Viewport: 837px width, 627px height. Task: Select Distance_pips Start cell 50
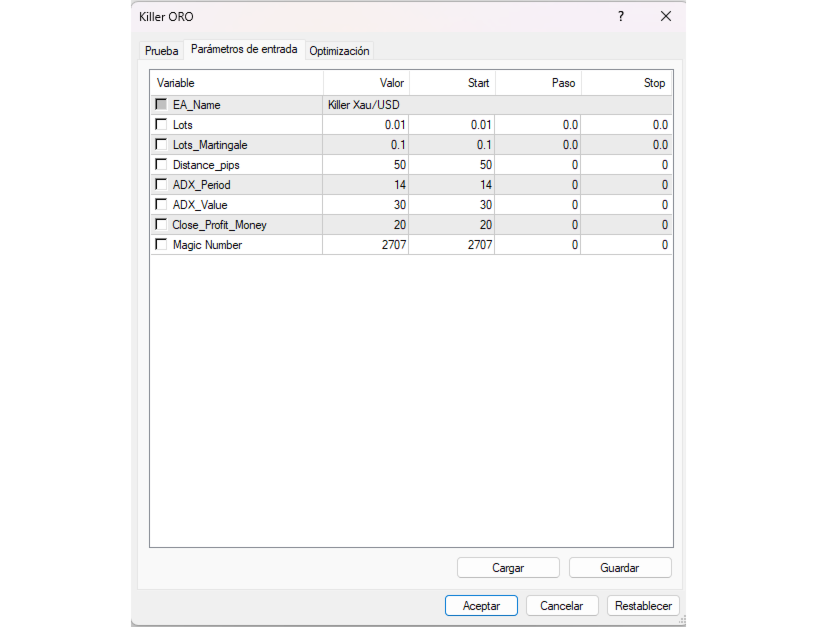pyautogui.click(x=452, y=165)
